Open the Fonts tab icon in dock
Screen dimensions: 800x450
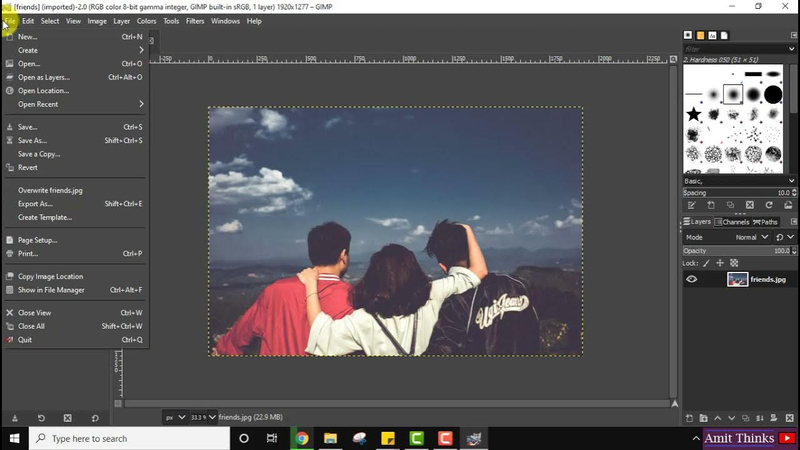pyautogui.click(x=712, y=35)
